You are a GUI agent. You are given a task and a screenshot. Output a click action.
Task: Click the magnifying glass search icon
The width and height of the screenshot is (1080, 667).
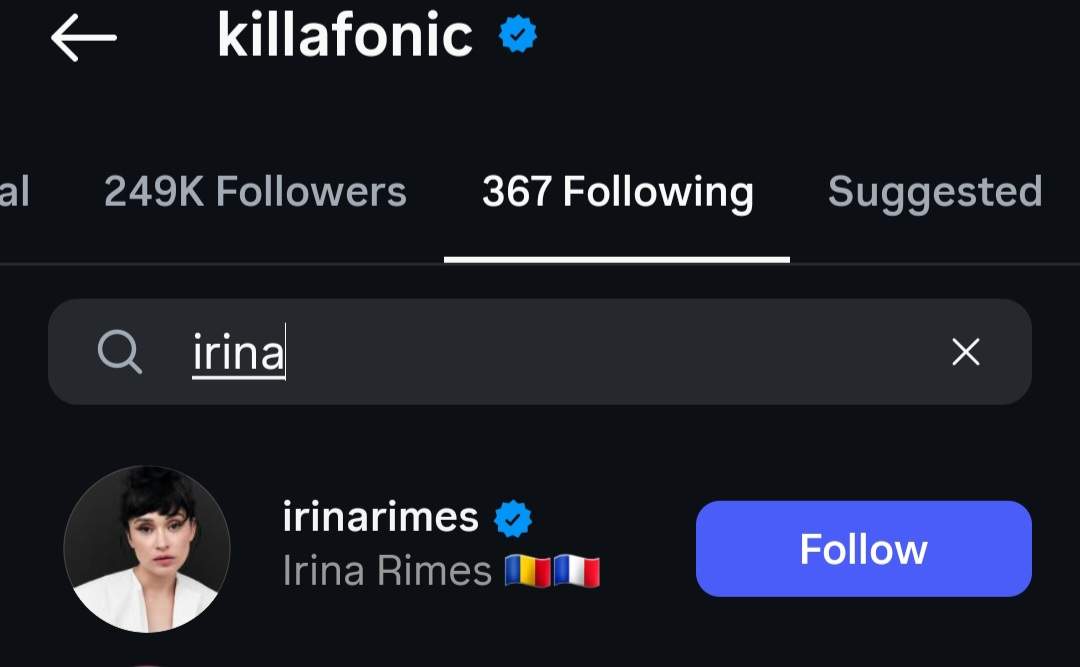coord(120,352)
